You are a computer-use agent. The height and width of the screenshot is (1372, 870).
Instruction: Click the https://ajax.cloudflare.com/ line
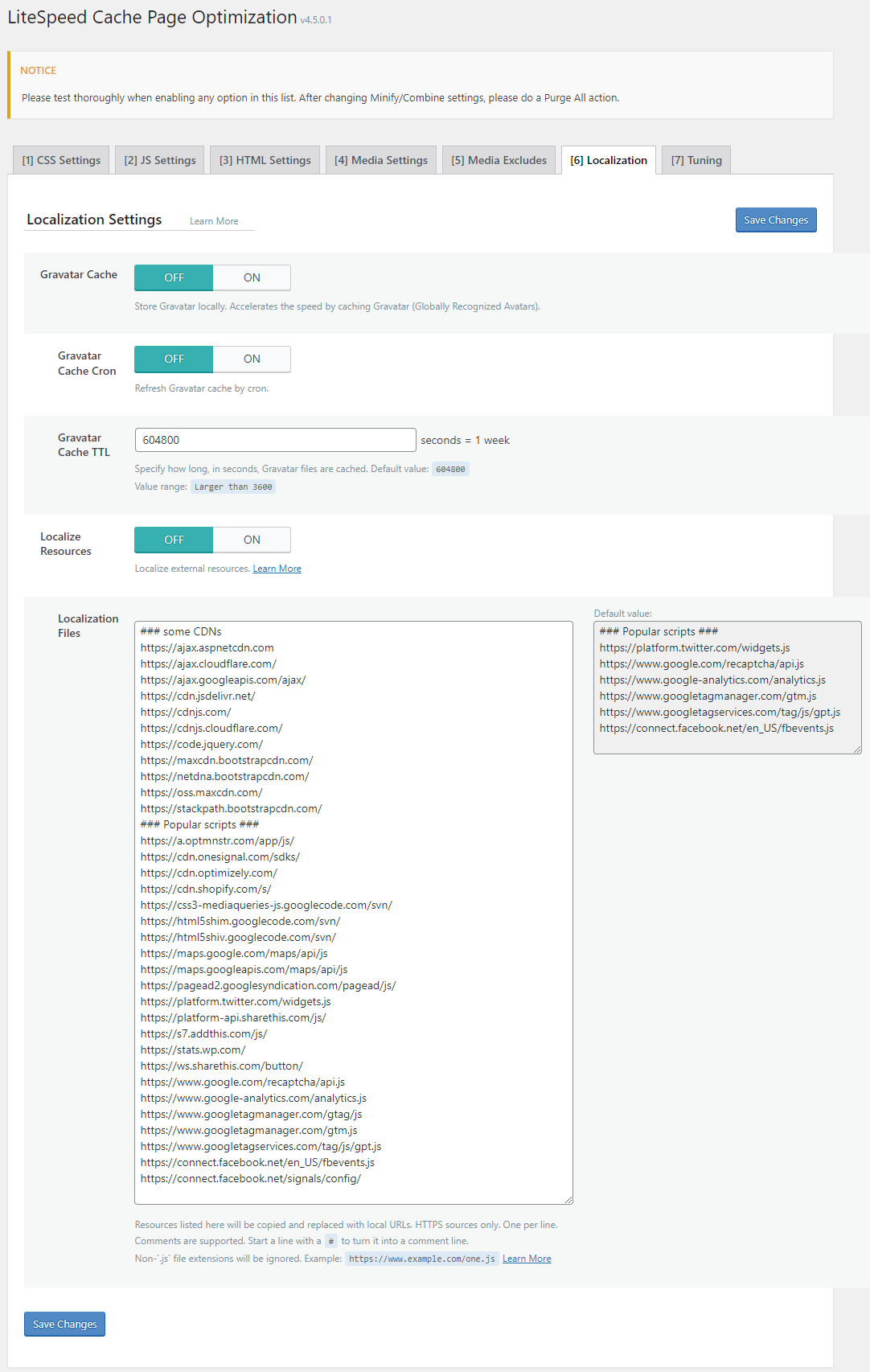pyautogui.click(x=208, y=663)
